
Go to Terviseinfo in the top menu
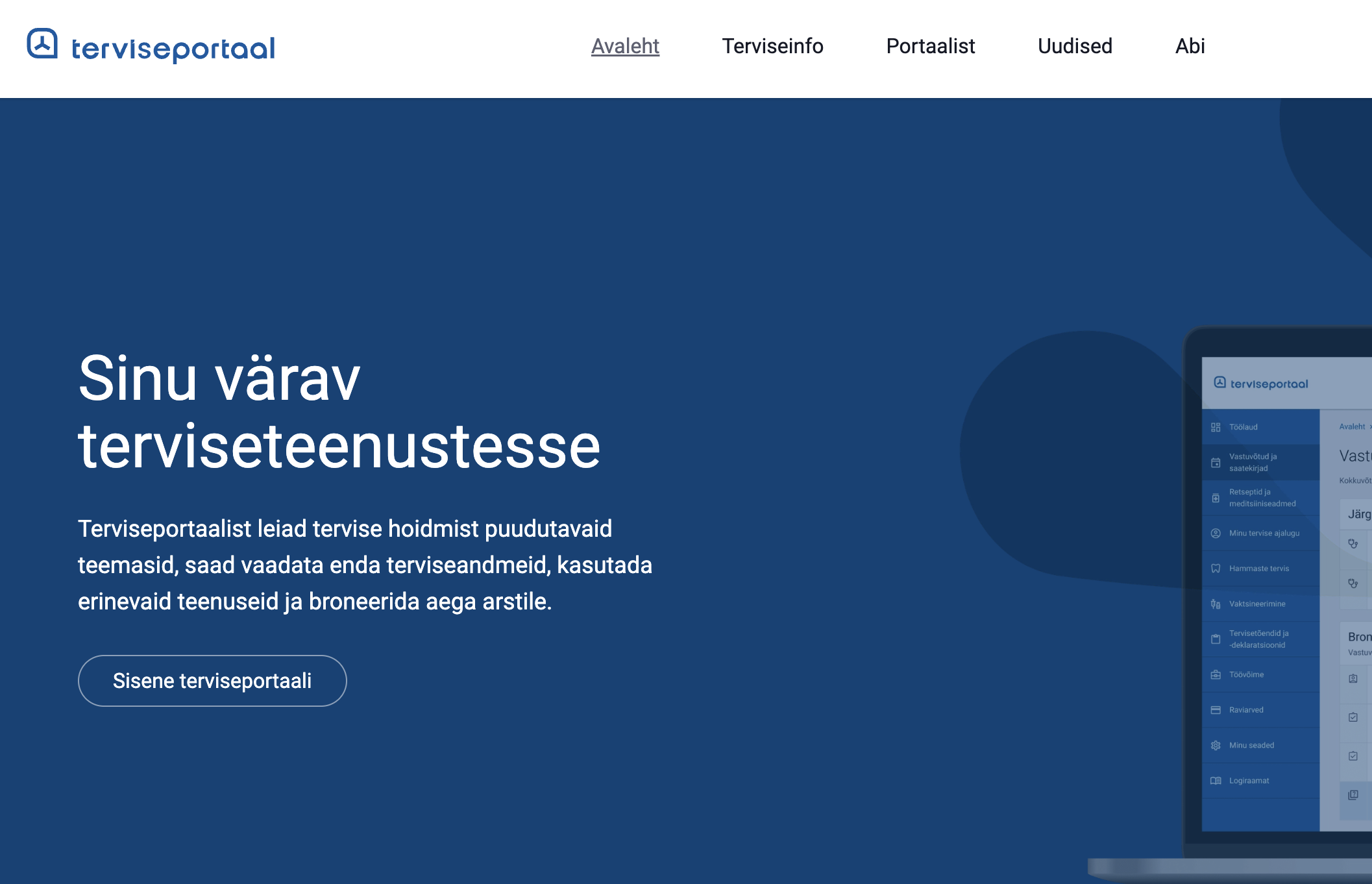(x=772, y=46)
